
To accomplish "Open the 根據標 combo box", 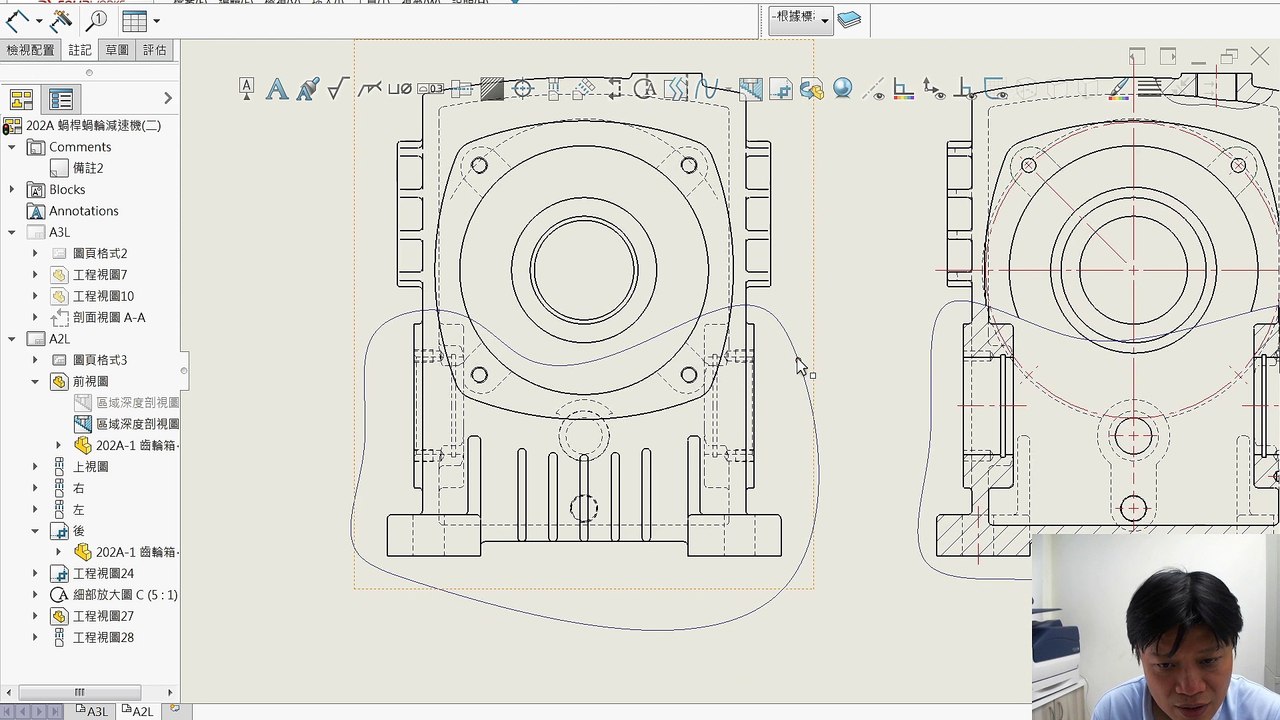I will pos(801,19).
